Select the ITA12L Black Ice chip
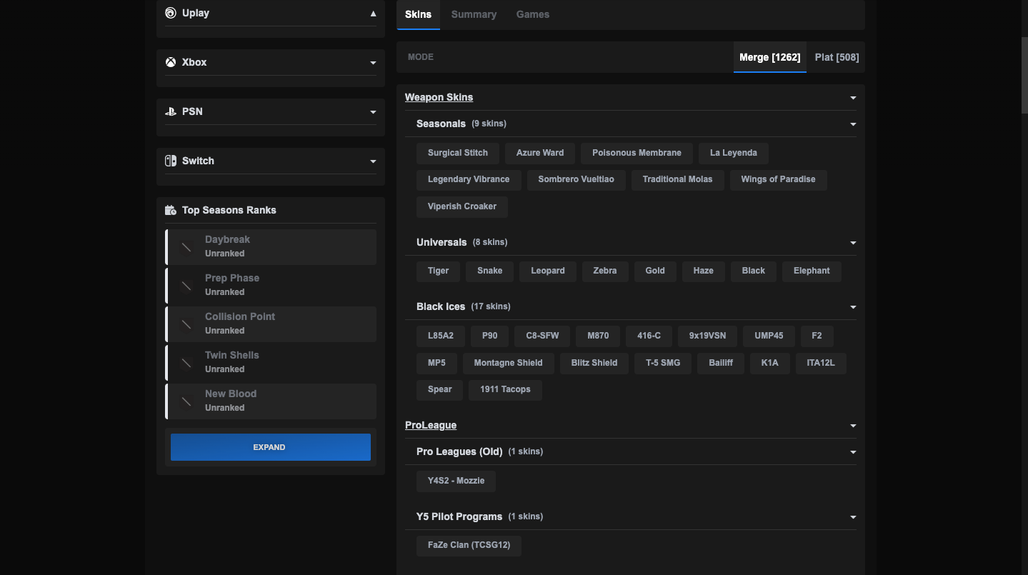Image resolution: width=1028 pixels, height=575 pixels. (821, 363)
